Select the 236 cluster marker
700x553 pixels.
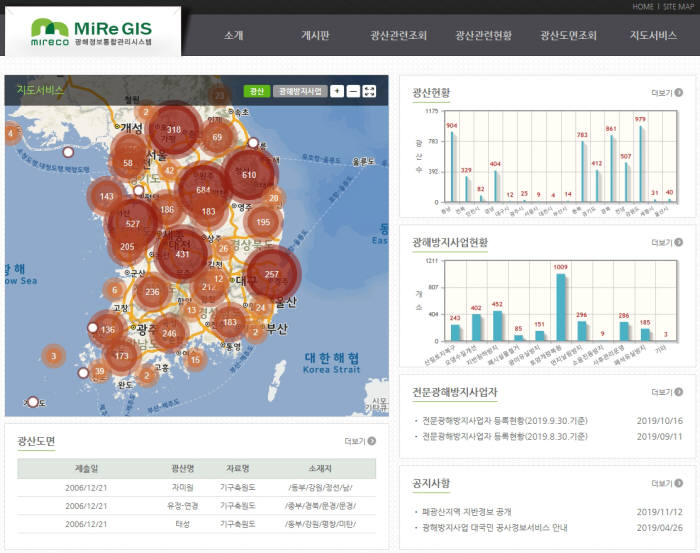point(152,292)
